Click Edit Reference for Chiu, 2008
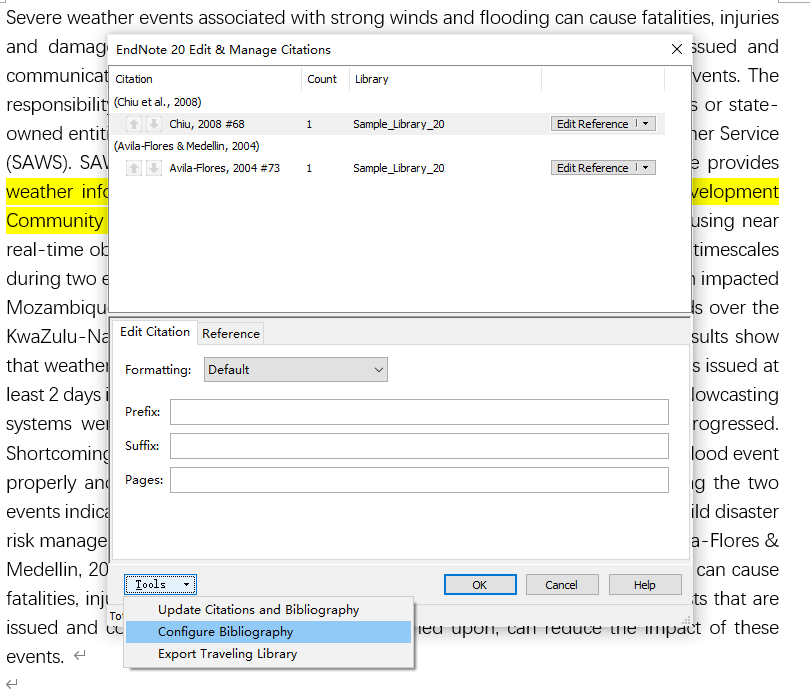This screenshot has height=700, width=810. 592,124
